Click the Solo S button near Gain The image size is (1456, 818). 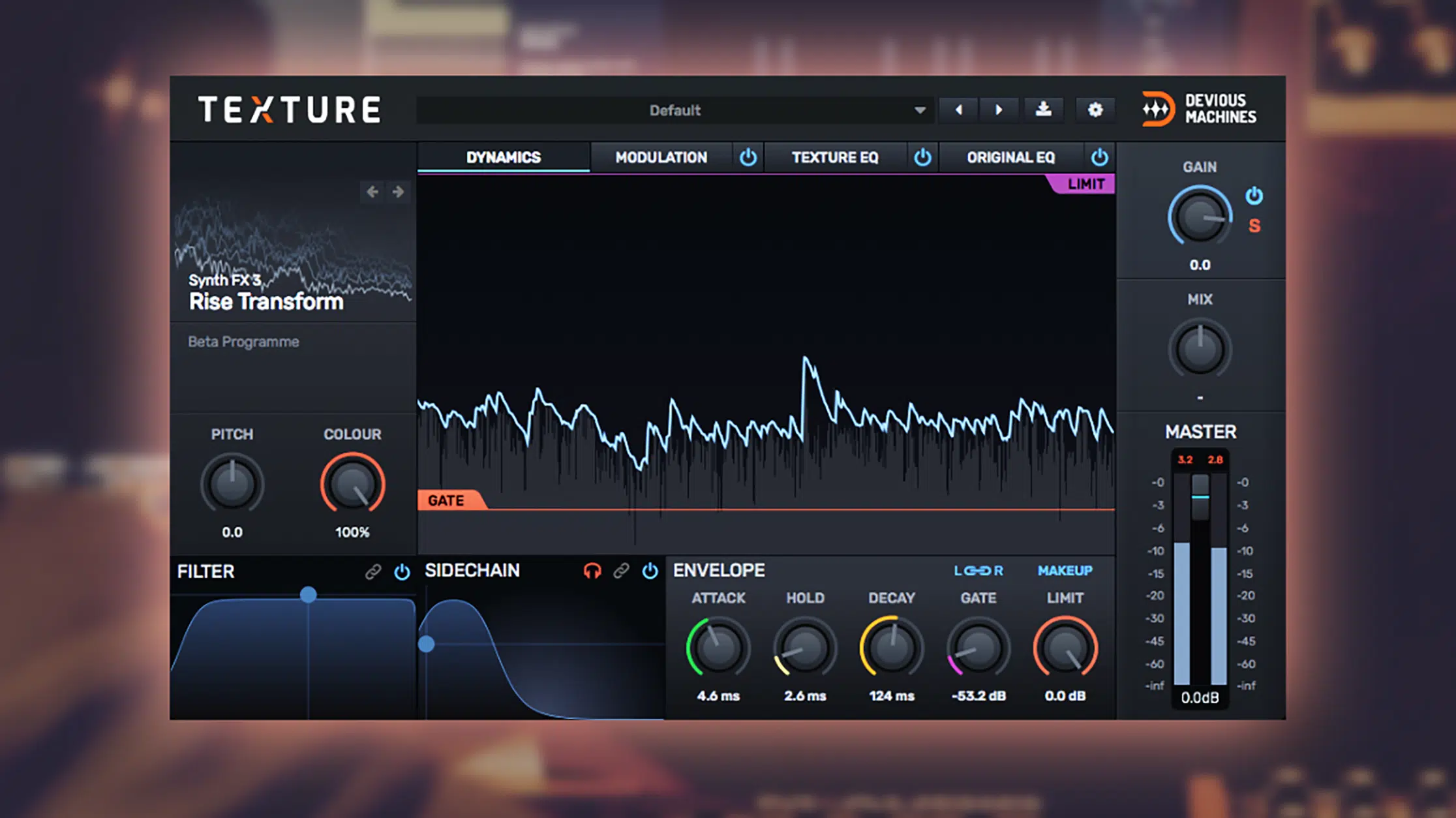coord(1254,226)
